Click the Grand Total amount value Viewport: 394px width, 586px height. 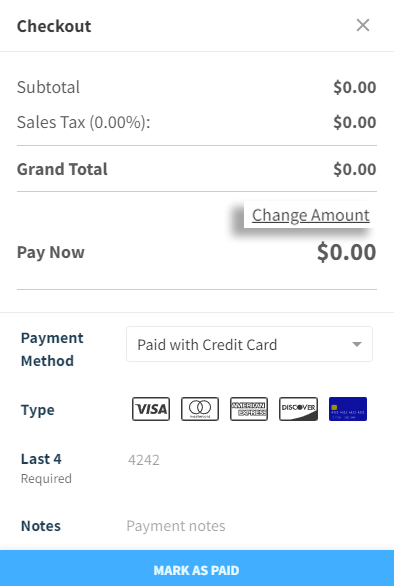pos(355,169)
